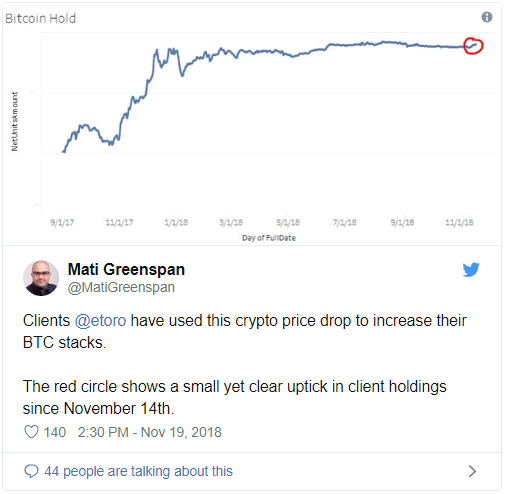This screenshot has height=494, width=505.
Task: Click the 140 likes count
Action: pyautogui.click(x=55, y=432)
